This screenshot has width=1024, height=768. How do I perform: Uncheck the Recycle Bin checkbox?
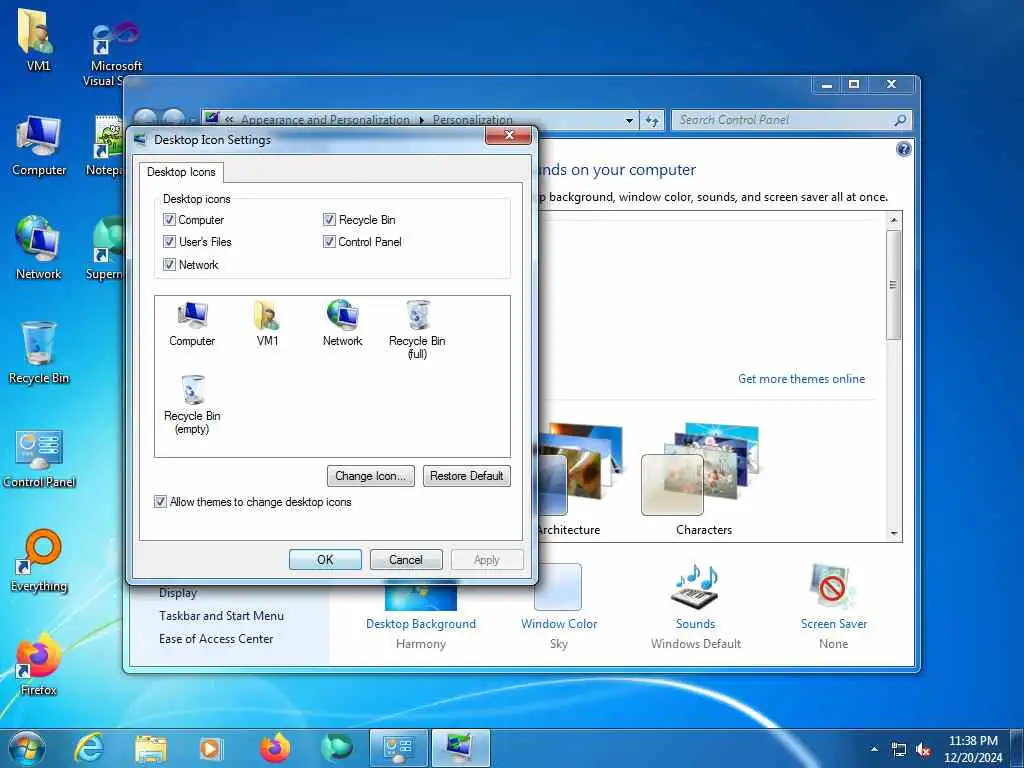coord(329,220)
